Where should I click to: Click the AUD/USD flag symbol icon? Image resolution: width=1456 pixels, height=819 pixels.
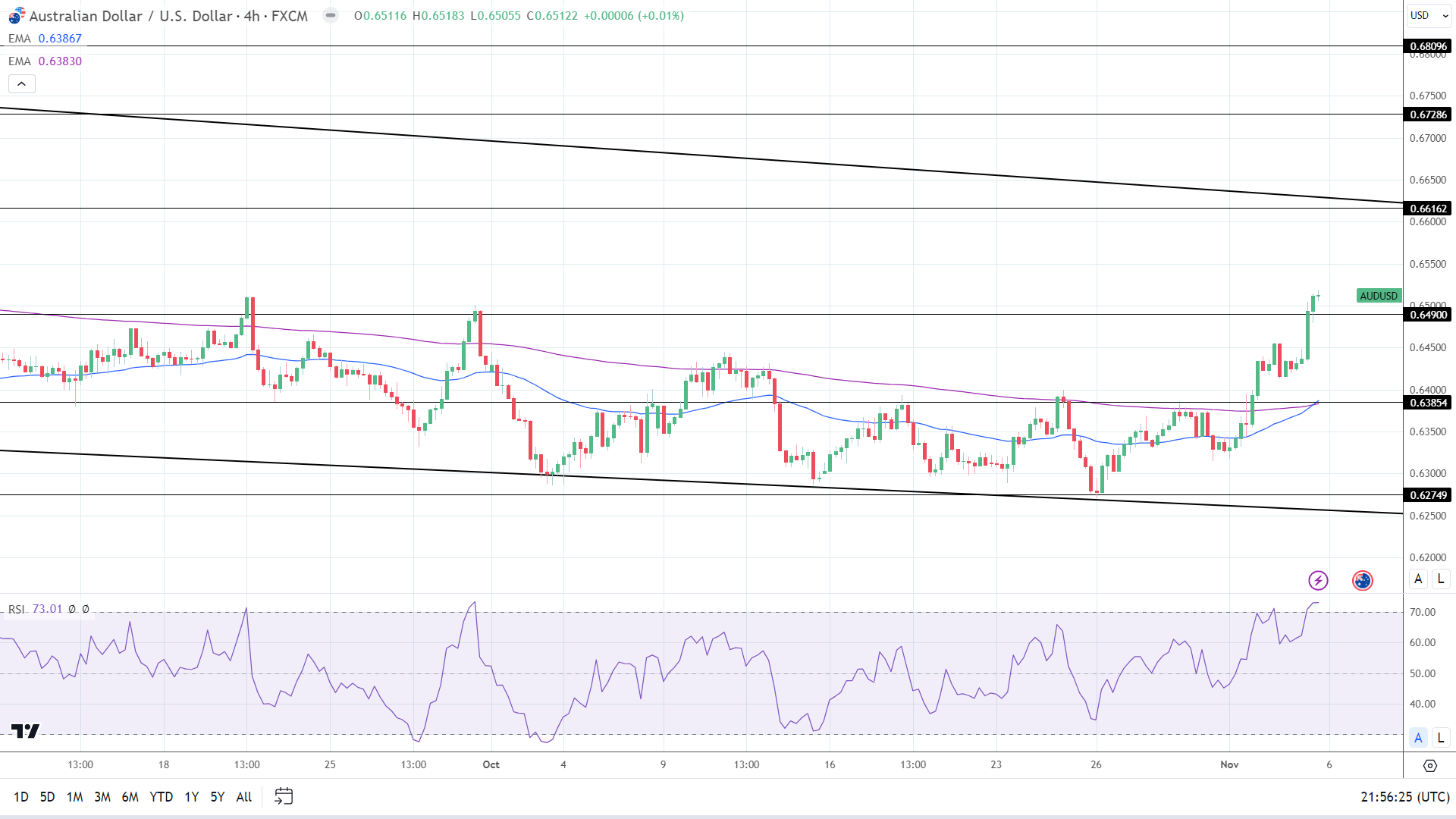(x=17, y=16)
